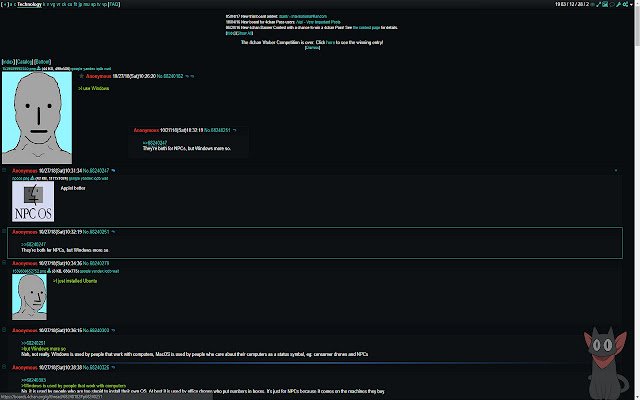Screen dimensions: 640x400
Task: Toggle hide on the 'I just installed Ubuntu' reply
Action: click(4, 263)
